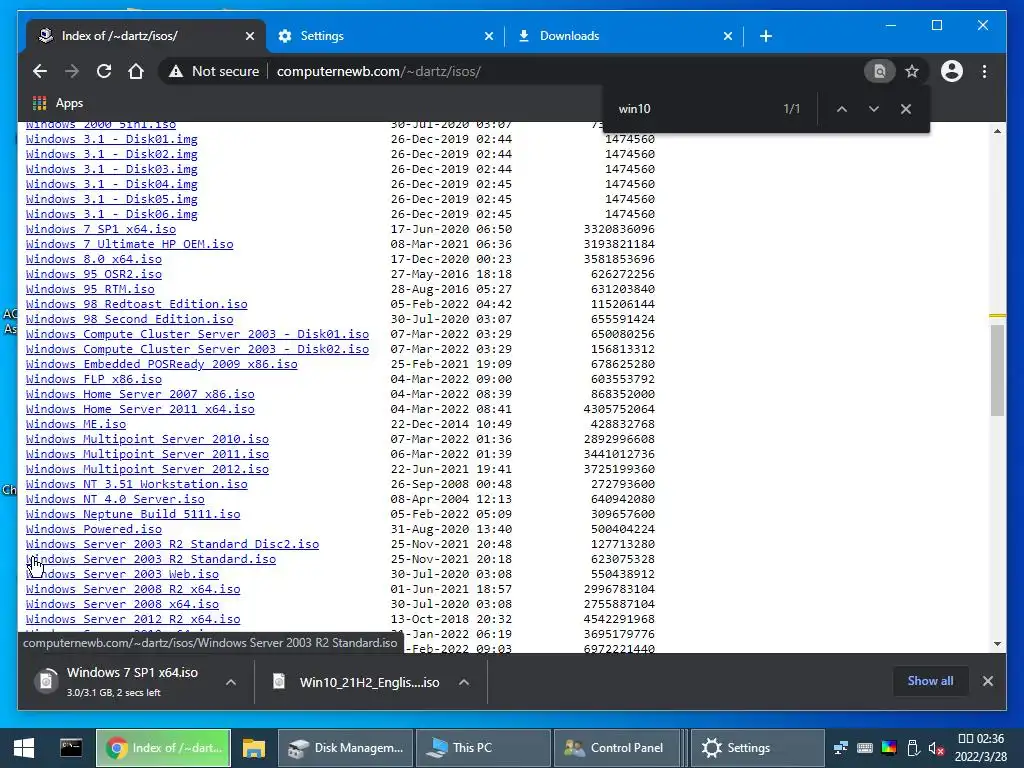Click the scrollbar down arrow

tap(997, 644)
